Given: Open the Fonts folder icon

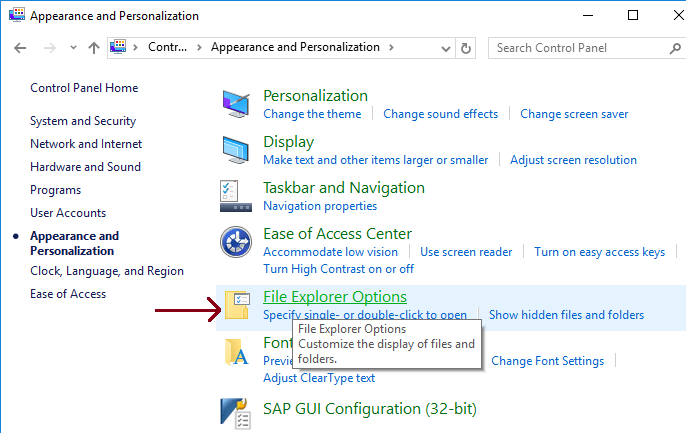Looking at the screenshot, I should 236,352.
